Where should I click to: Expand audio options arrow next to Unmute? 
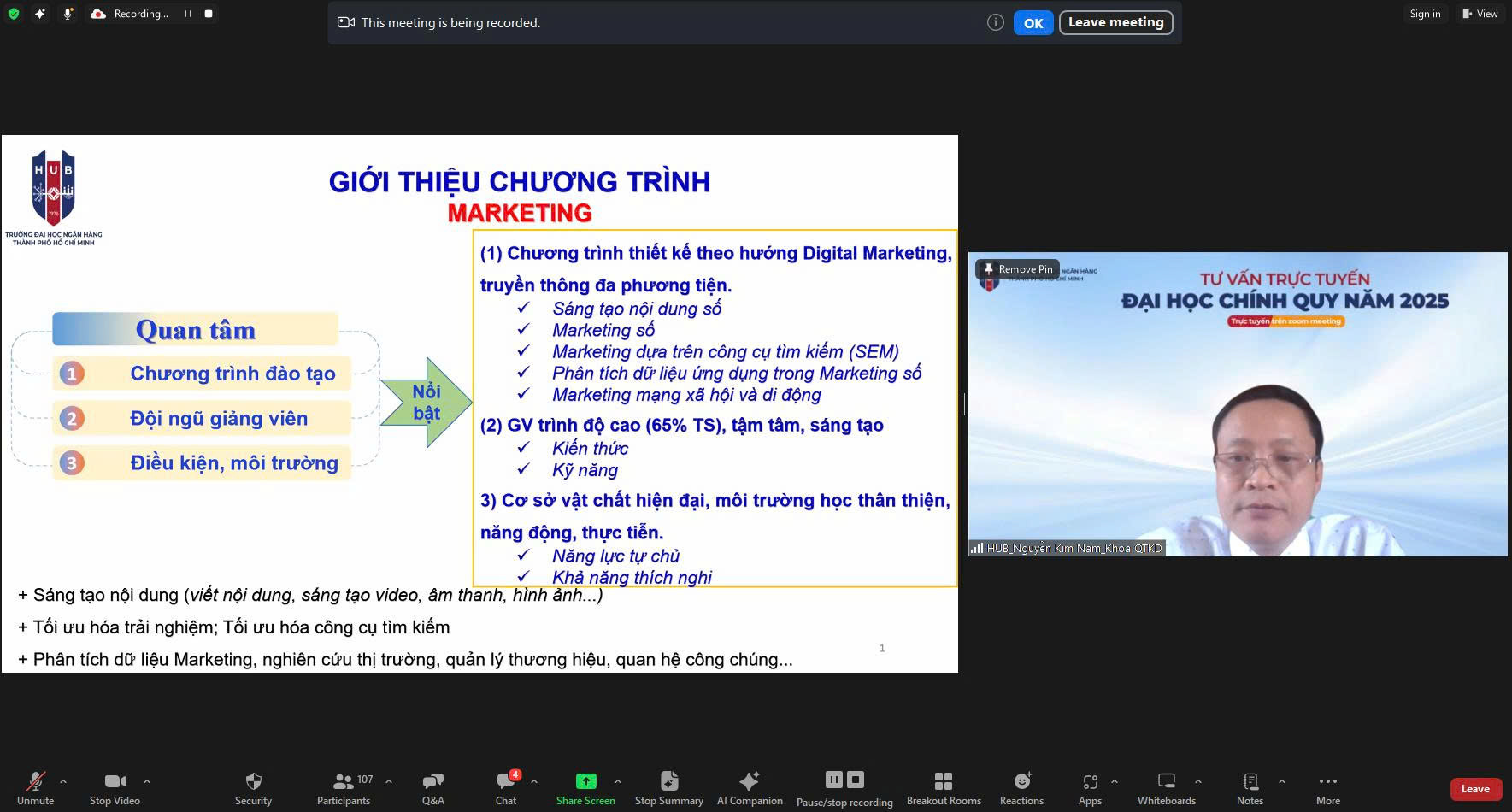62,781
